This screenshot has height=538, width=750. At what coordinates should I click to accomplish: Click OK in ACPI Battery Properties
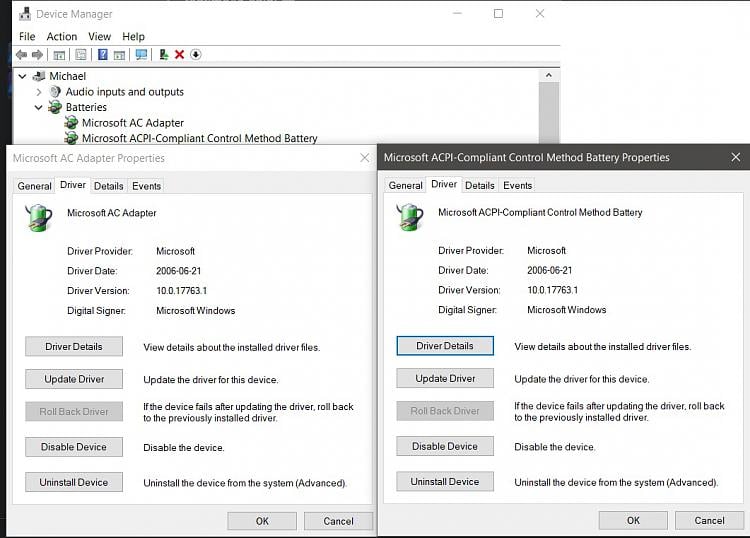pos(633,520)
